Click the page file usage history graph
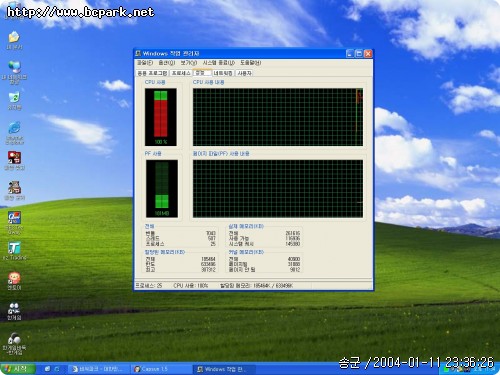The height and width of the screenshot is (375, 500). click(278, 189)
